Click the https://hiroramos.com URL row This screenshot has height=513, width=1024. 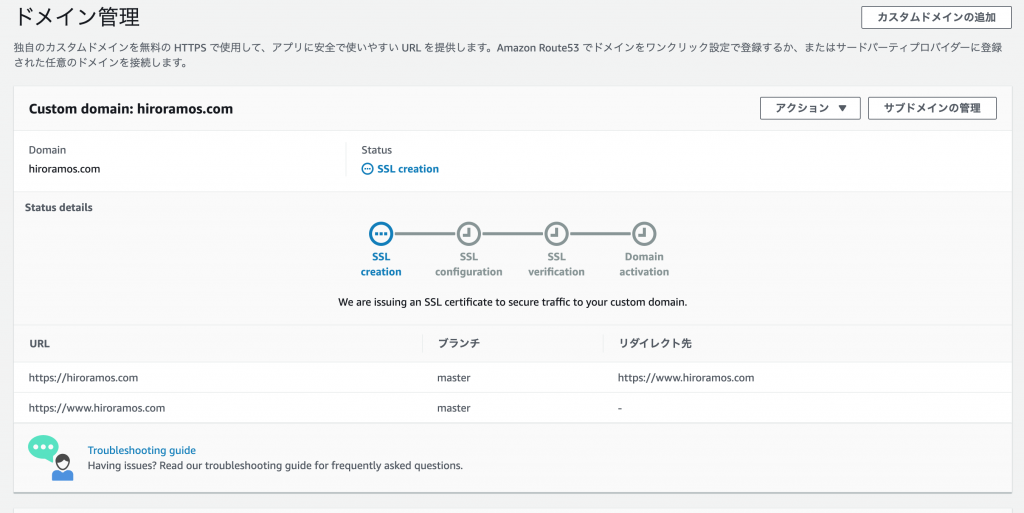(x=512, y=377)
